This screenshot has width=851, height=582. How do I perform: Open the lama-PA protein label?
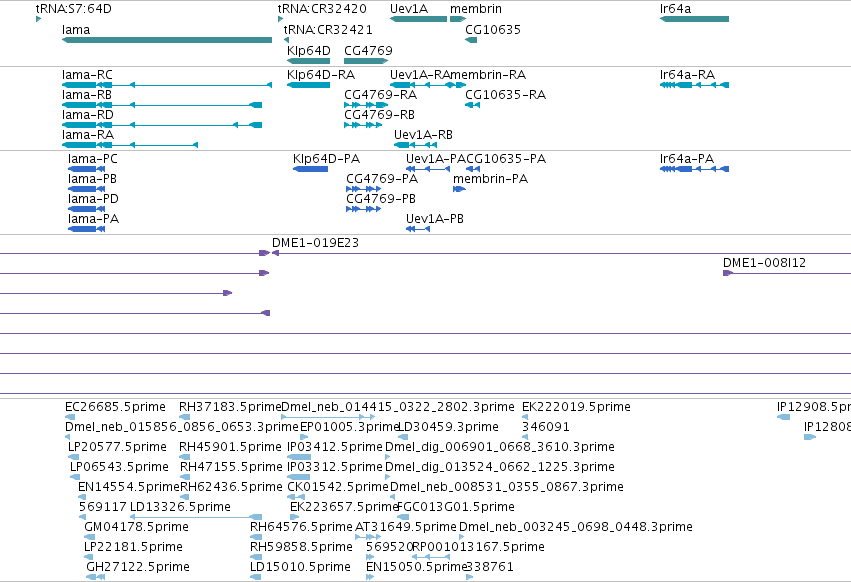[93, 219]
